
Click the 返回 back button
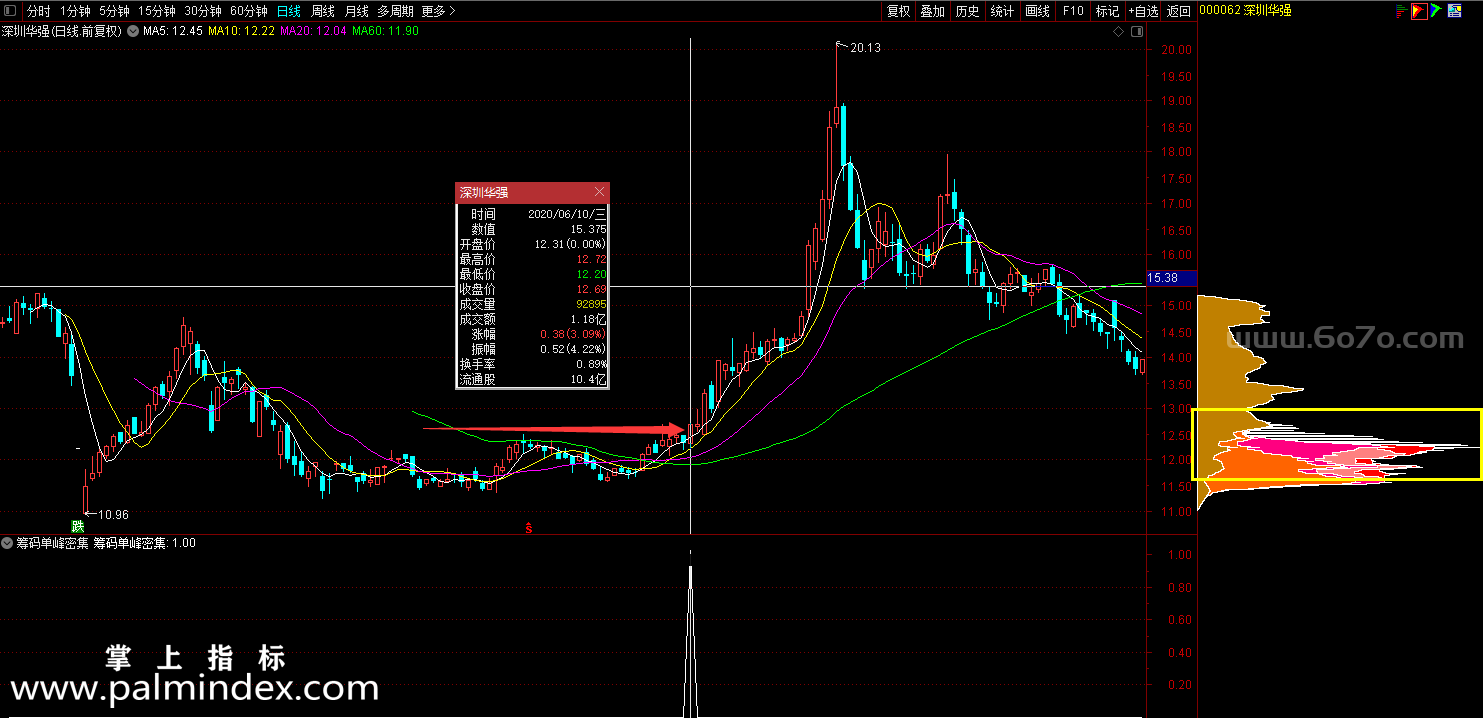(1178, 11)
